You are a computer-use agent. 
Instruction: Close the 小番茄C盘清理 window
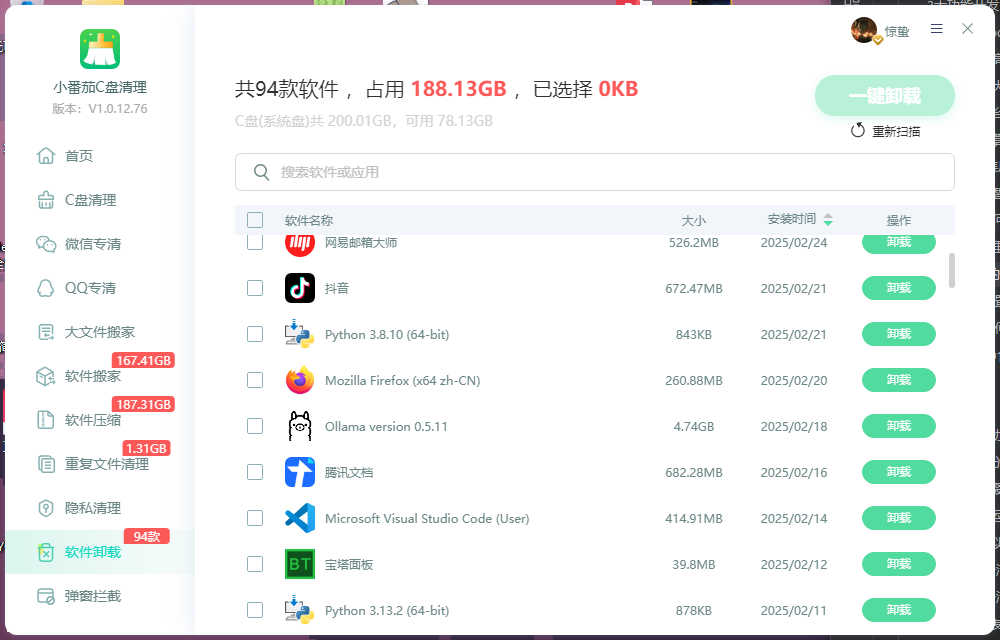(x=967, y=29)
